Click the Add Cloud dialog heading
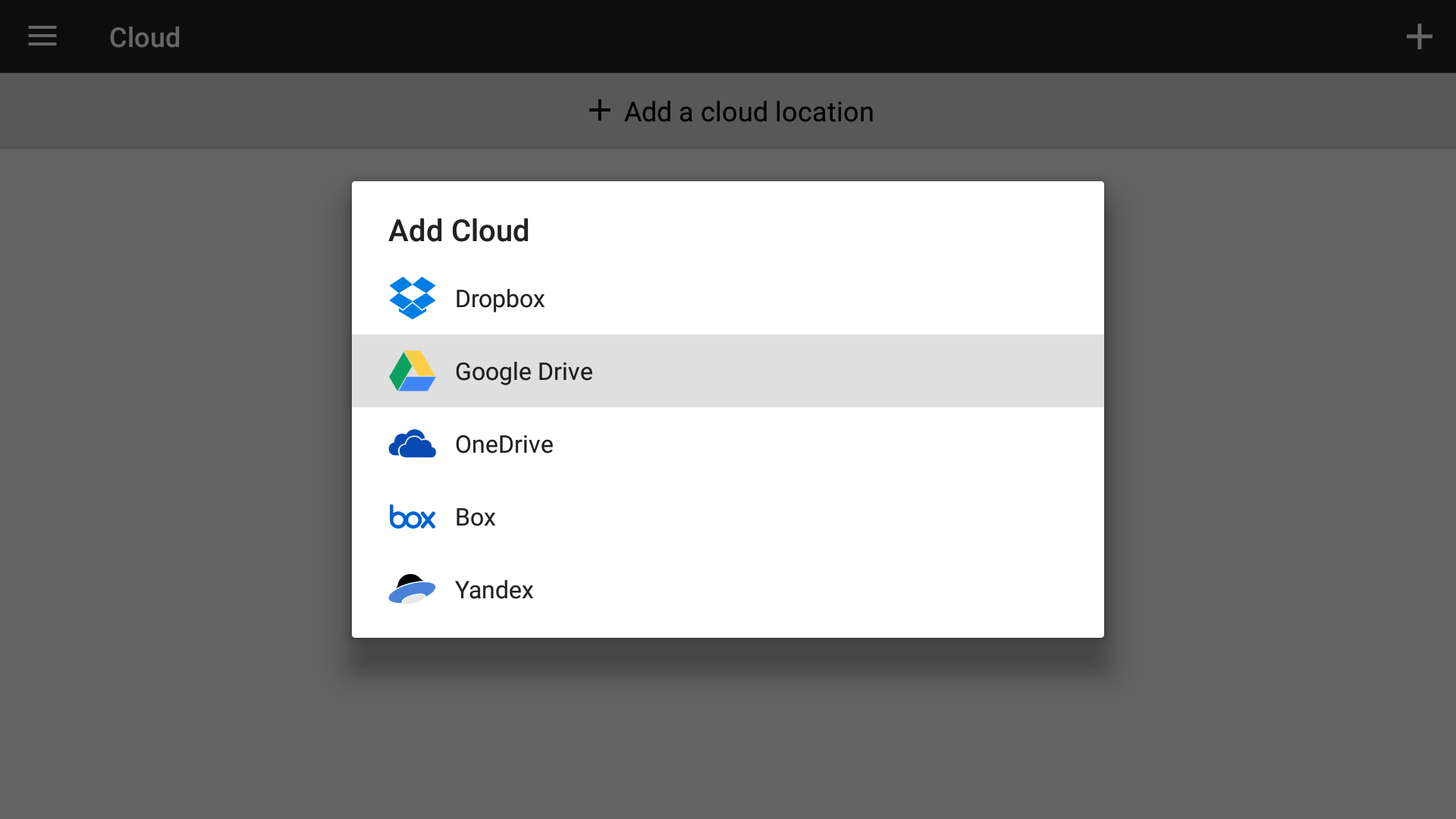The height and width of the screenshot is (819, 1456). pos(458,231)
